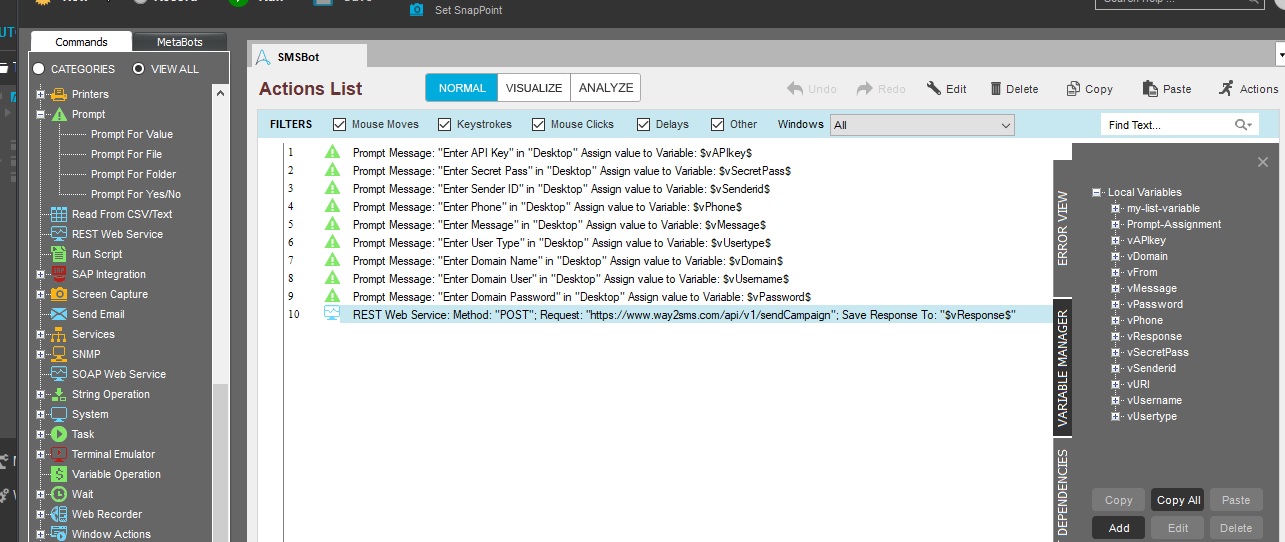Click the Find Text input field
The image size is (1285, 542).
tap(1166, 125)
